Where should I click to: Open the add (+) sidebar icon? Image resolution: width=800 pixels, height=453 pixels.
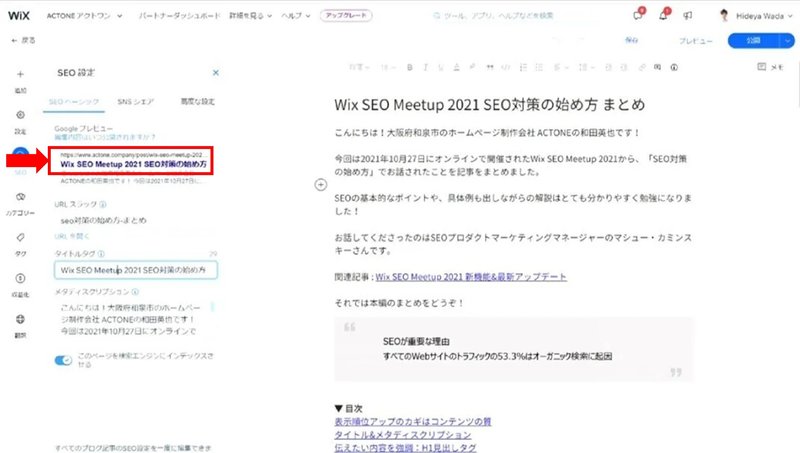[20, 74]
